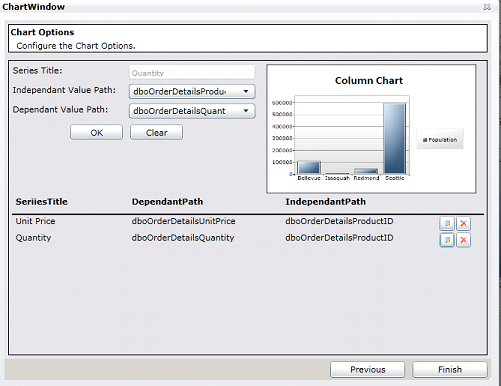Click the Bellevue bar in chart preview
501x386 pixels.
[309, 167]
